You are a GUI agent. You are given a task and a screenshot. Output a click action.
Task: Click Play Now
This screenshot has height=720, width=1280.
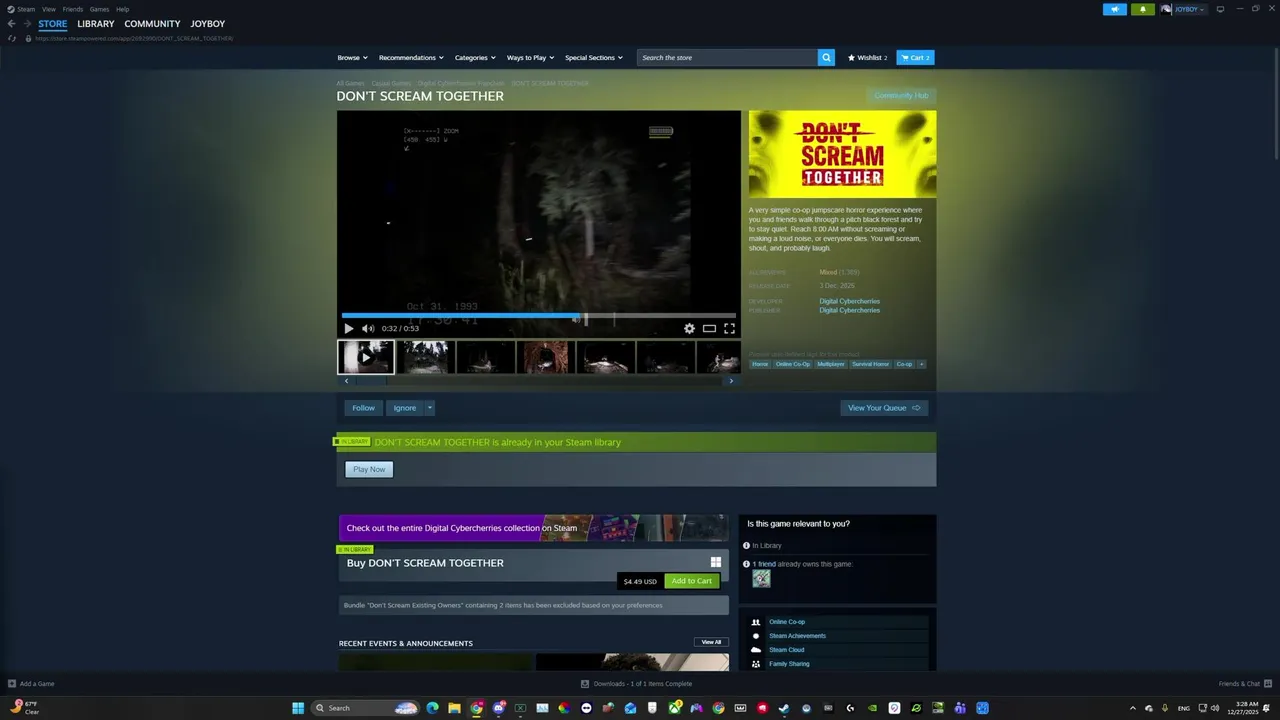(369, 469)
